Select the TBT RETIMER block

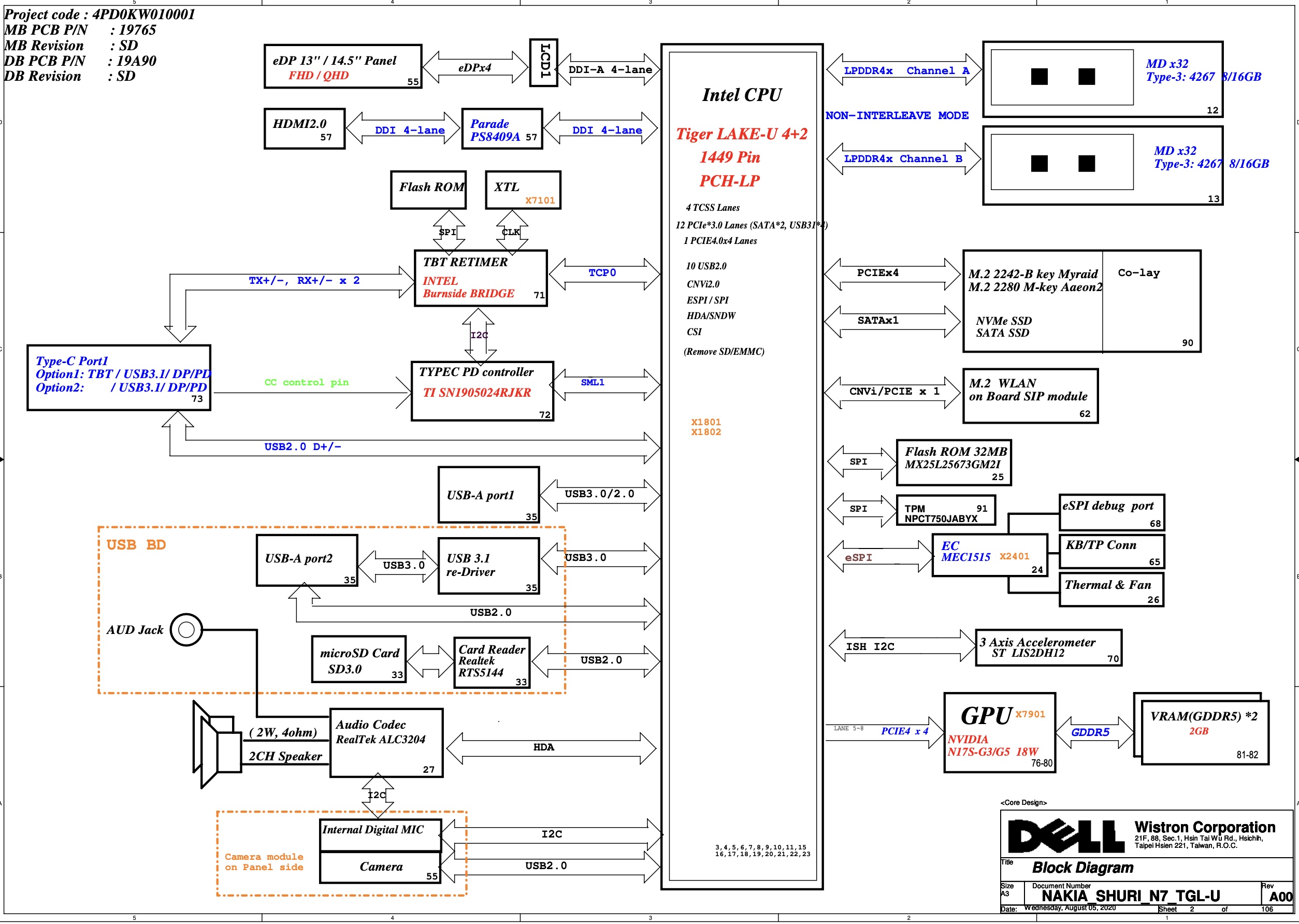click(480, 278)
